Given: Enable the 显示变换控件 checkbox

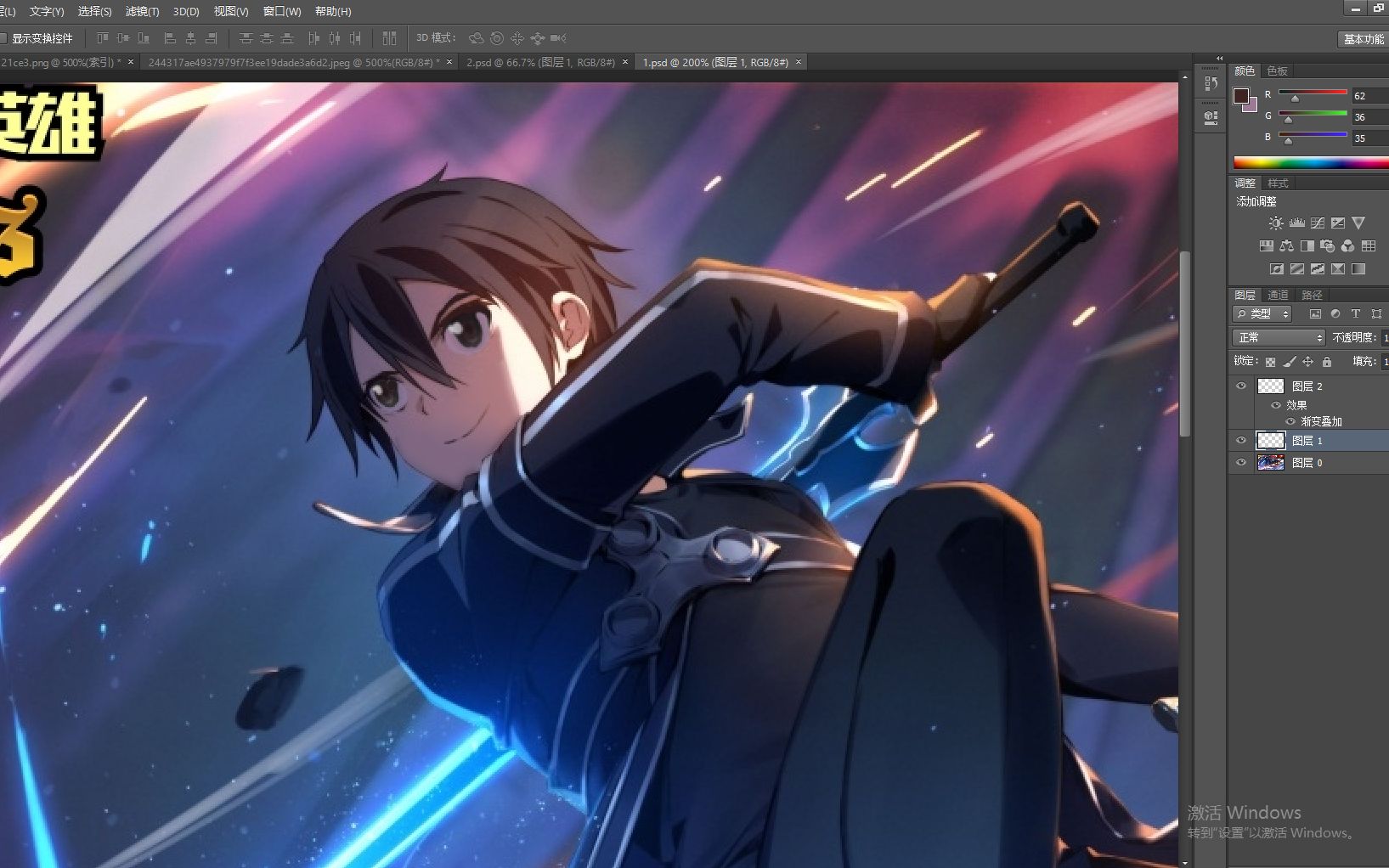Looking at the screenshot, I should 3,38.
